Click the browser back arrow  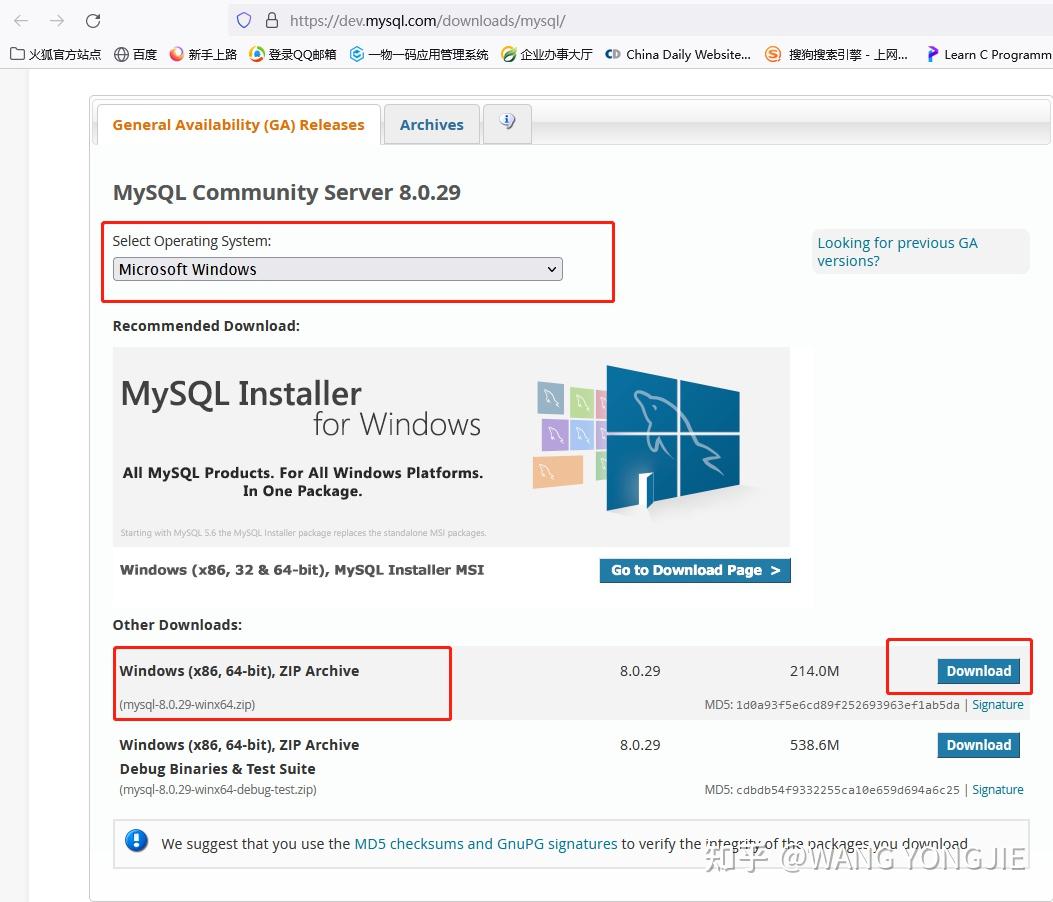coord(21,21)
